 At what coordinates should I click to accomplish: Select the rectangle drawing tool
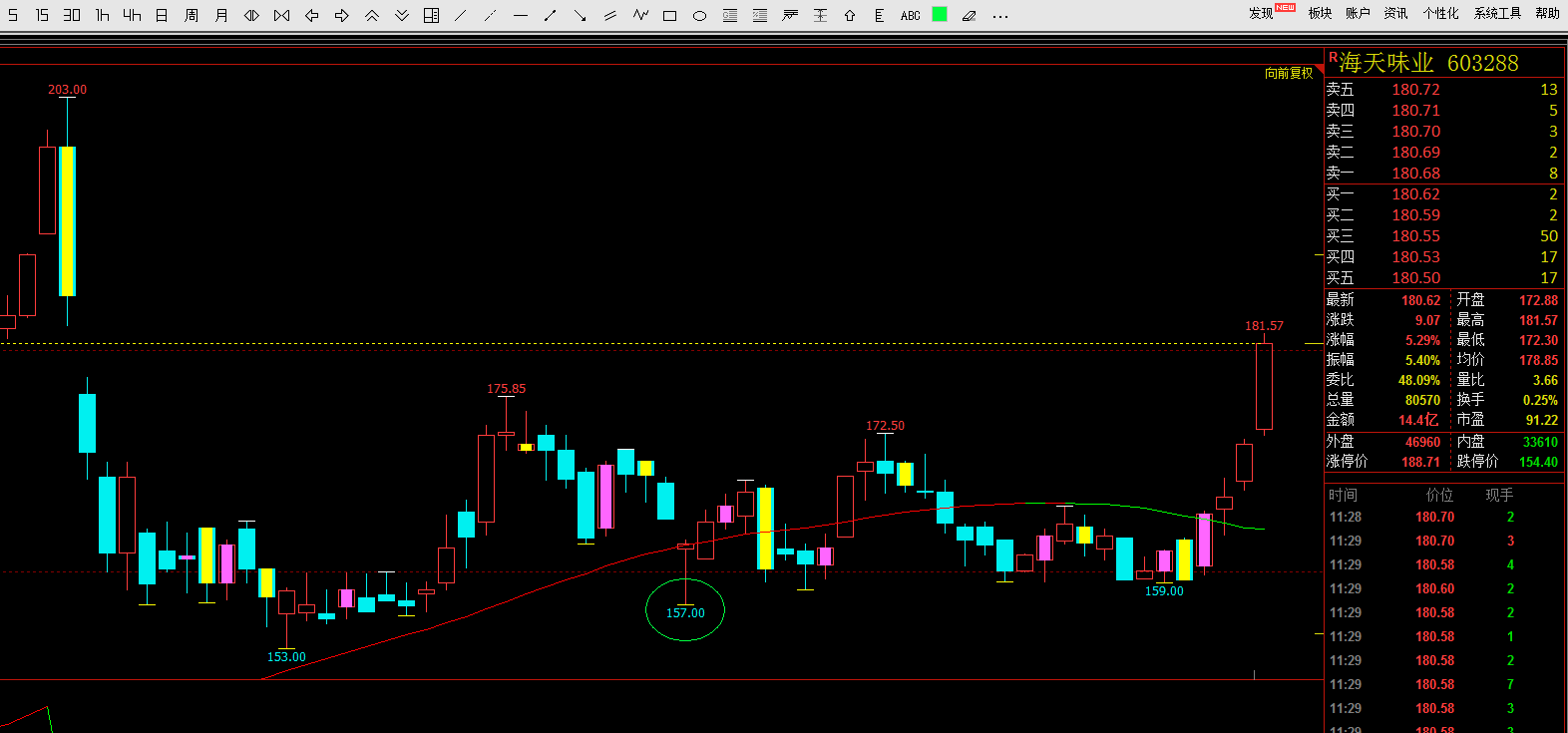pyautogui.click(x=670, y=15)
